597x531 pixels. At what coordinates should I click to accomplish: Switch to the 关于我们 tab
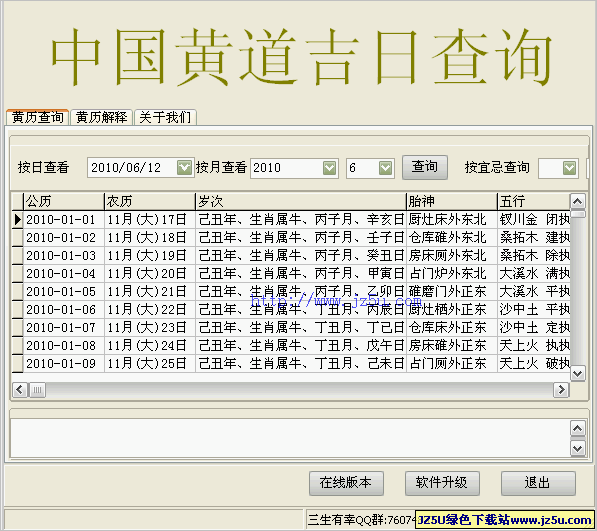[165, 117]
